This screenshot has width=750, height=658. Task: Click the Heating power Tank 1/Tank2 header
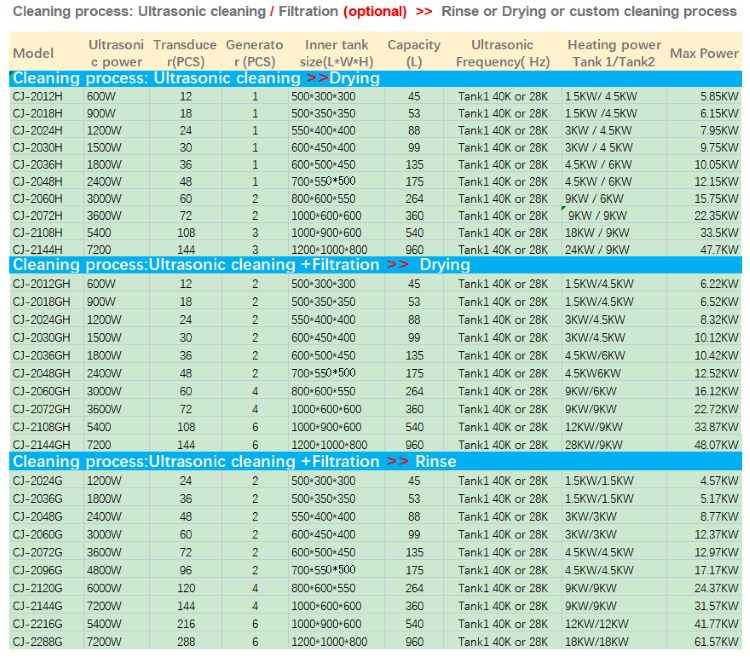click(x=614, y=53)
